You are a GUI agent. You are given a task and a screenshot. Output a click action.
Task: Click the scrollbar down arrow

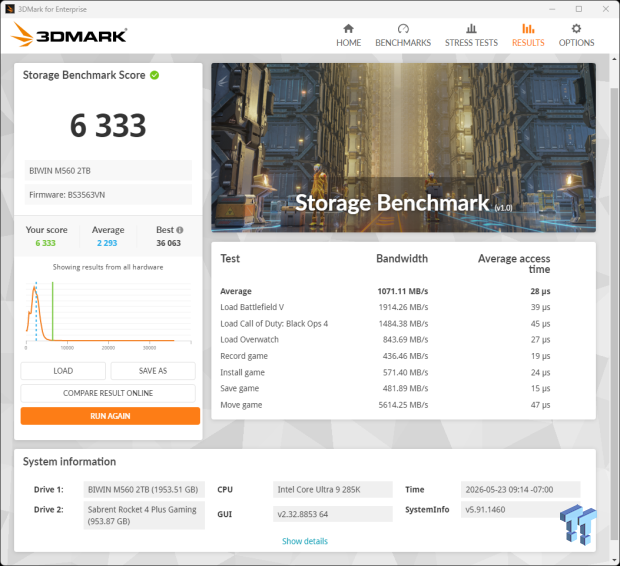pos(614,560)
